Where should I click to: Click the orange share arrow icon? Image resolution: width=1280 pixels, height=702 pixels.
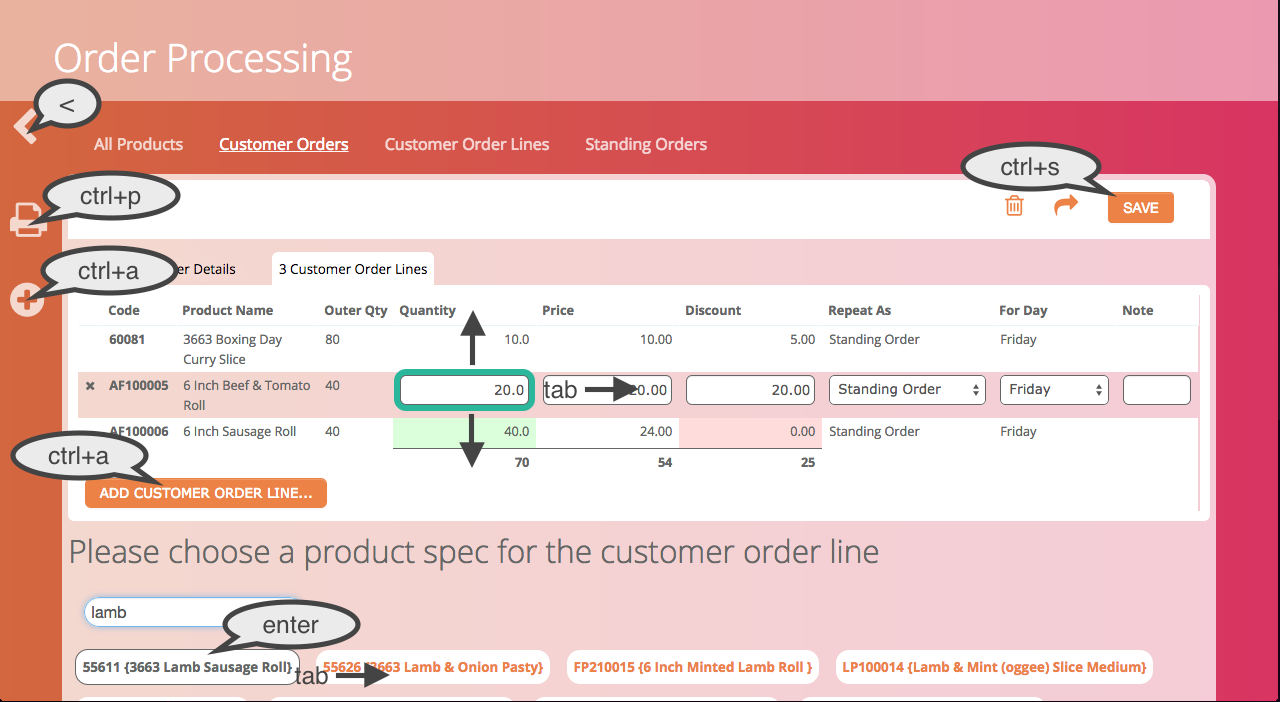click(1066, 206)
